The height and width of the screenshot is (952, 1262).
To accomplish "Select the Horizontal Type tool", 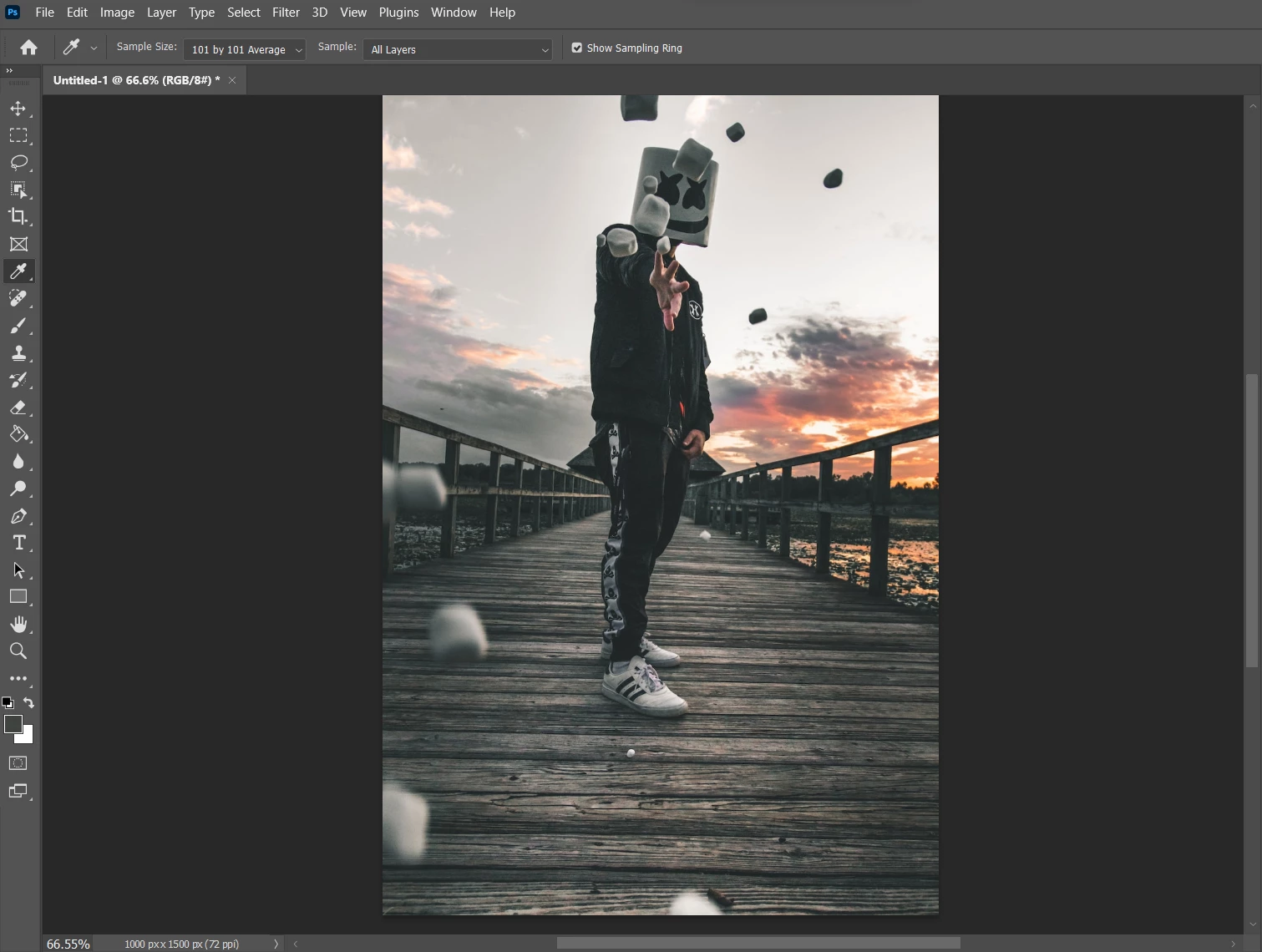I will [x=18, y=543].
